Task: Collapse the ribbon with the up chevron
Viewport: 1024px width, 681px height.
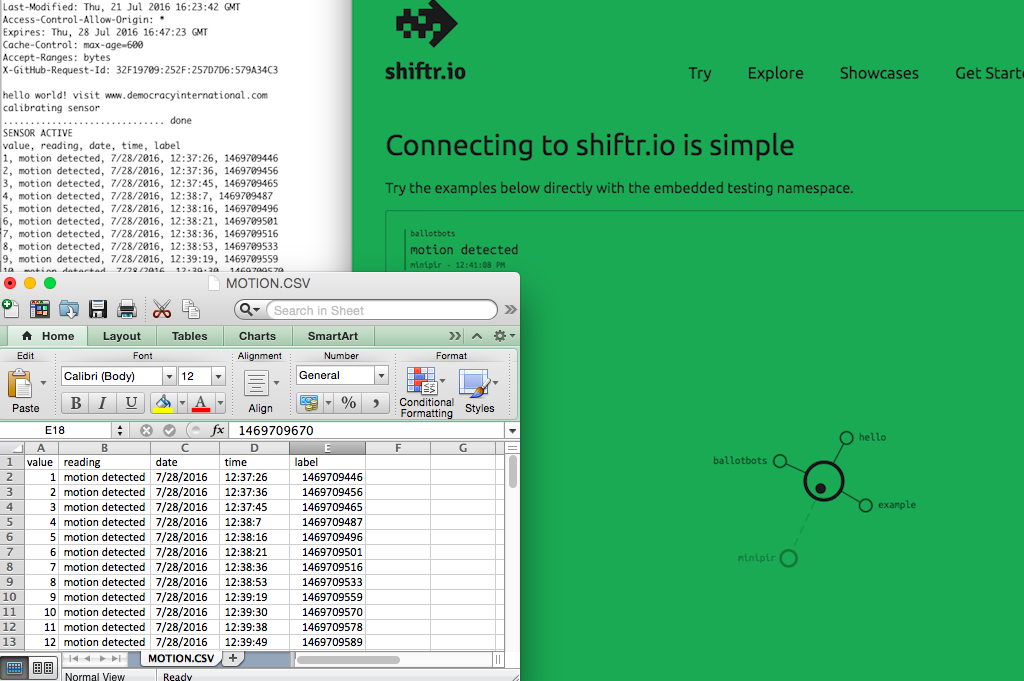Action: pyautogui.click(x=477, y=336)
